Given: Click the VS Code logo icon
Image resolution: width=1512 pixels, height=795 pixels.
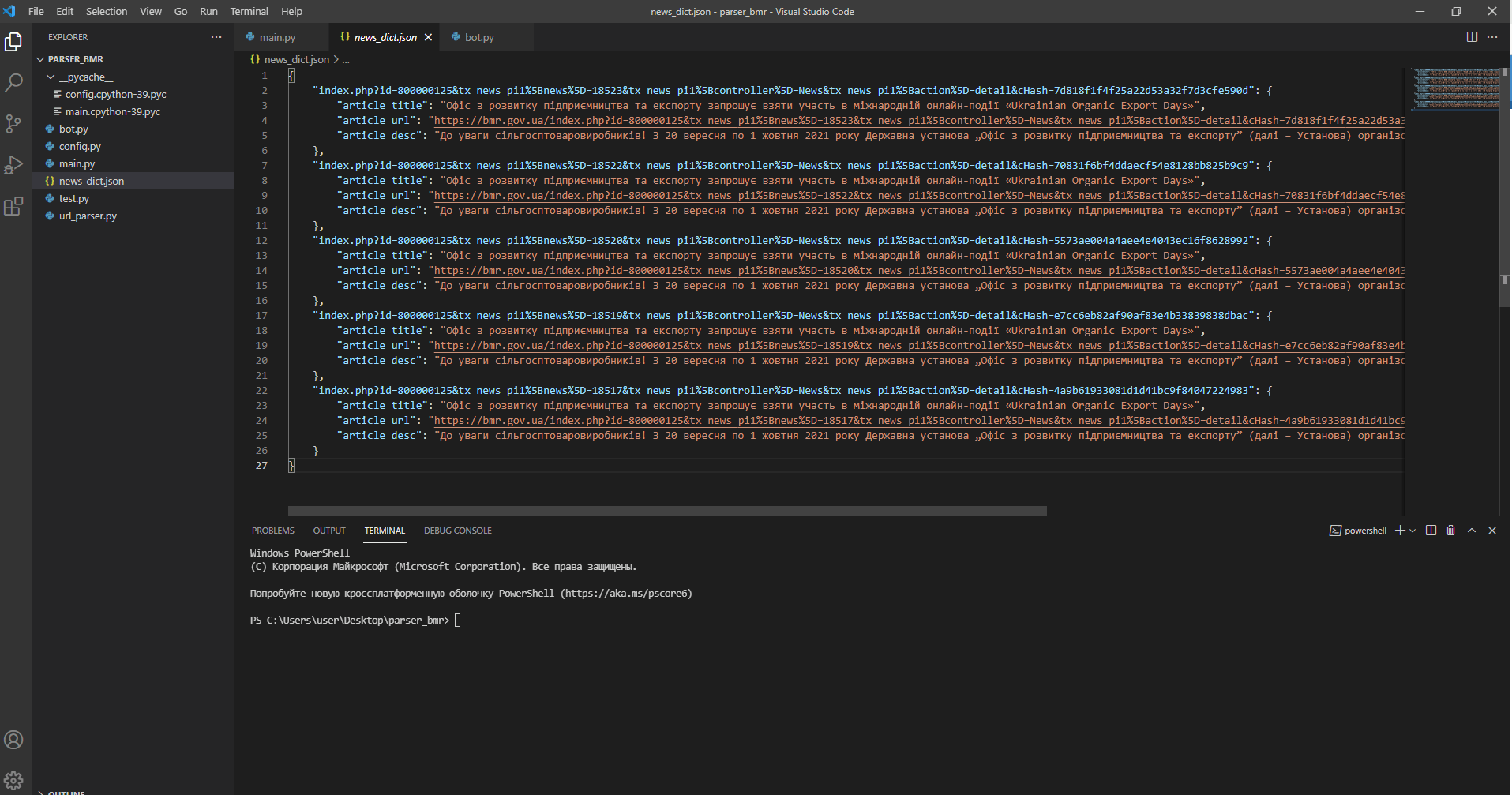Looking at the screenshot, I should tap(9, 11).
